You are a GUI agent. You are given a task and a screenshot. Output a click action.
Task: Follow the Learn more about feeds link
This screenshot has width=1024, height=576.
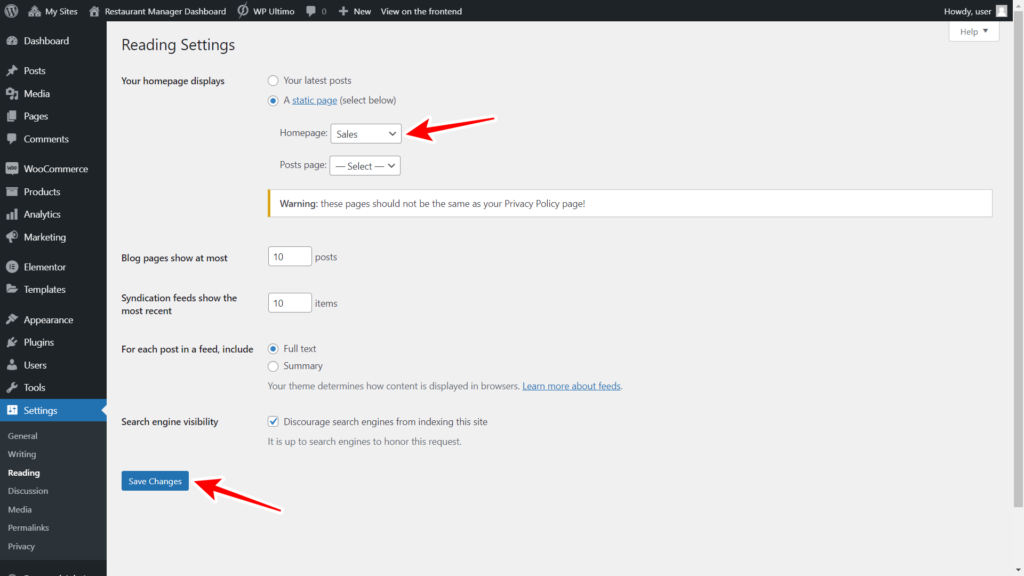coord(570,385)
